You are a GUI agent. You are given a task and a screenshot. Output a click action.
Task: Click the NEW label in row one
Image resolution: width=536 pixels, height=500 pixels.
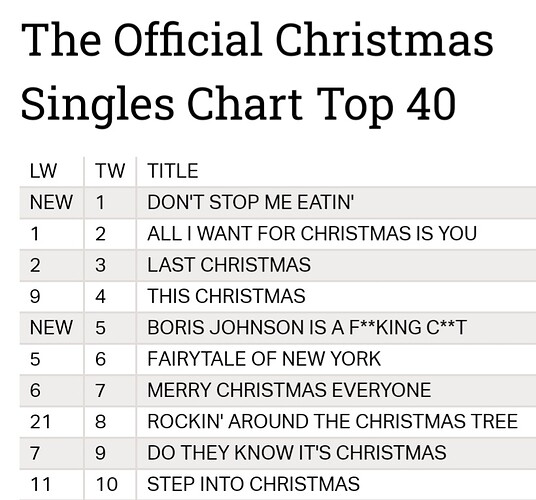[51, 202]
